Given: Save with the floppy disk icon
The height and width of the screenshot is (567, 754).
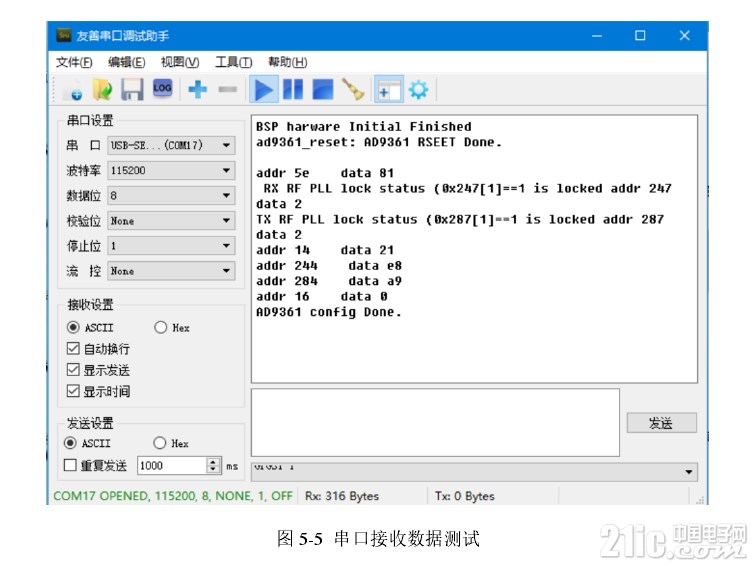Looking at the screenshot, I should pyautogui.click(x=132, y=90).
